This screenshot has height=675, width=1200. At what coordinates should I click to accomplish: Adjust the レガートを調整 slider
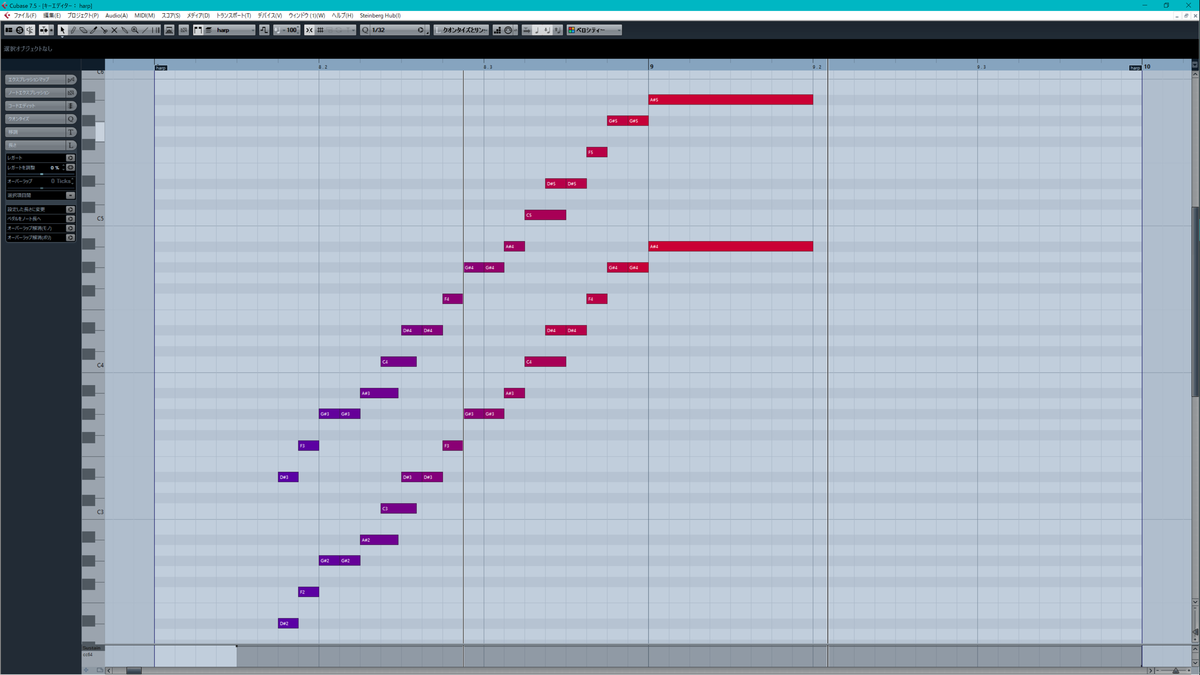(41, 173)
